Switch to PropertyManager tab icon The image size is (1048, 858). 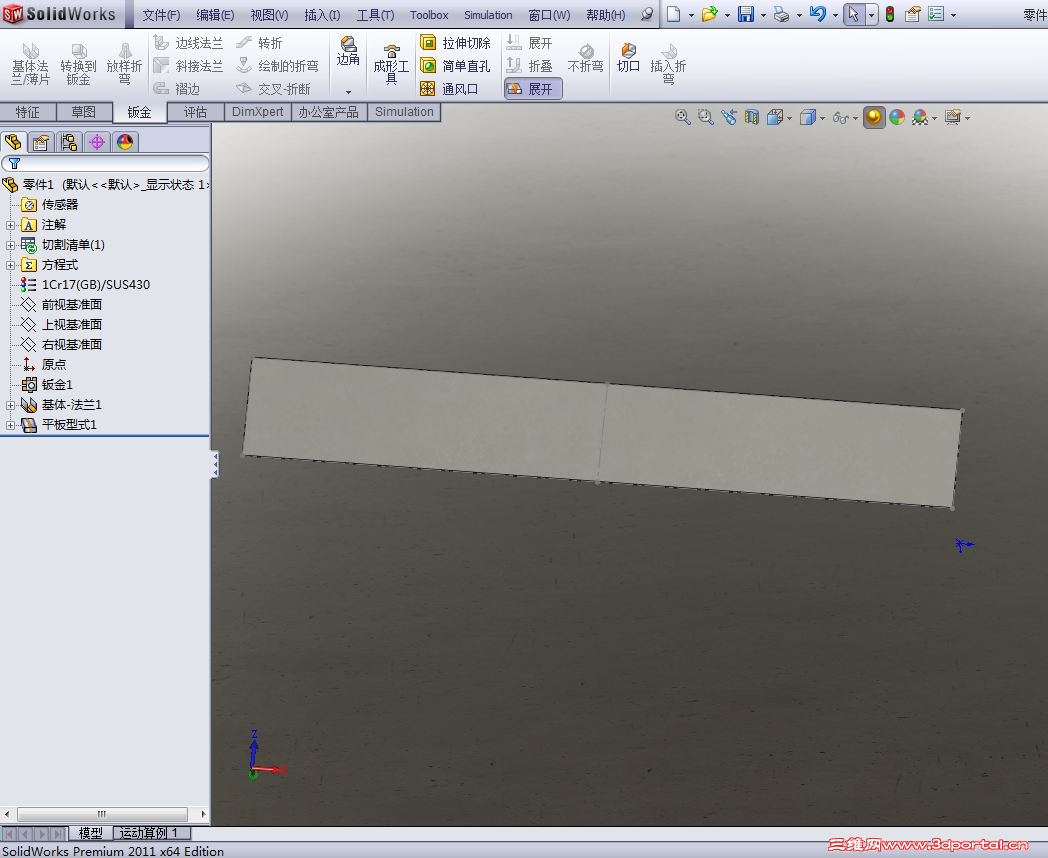41,142
